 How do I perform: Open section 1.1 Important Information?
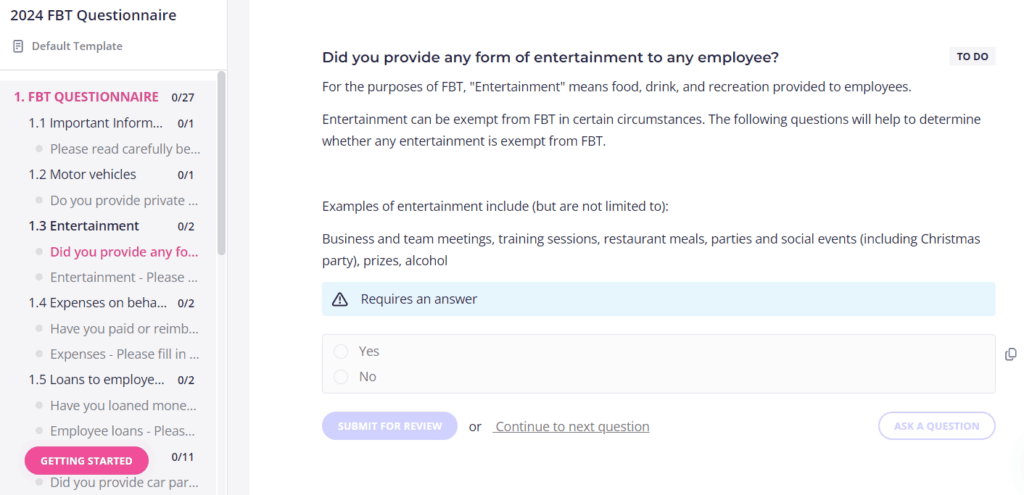tap(96, 123)
